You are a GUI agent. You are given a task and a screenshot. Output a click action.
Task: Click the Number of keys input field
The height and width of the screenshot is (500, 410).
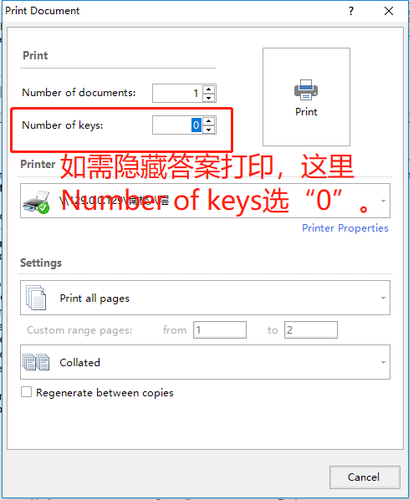pos(177,125)
